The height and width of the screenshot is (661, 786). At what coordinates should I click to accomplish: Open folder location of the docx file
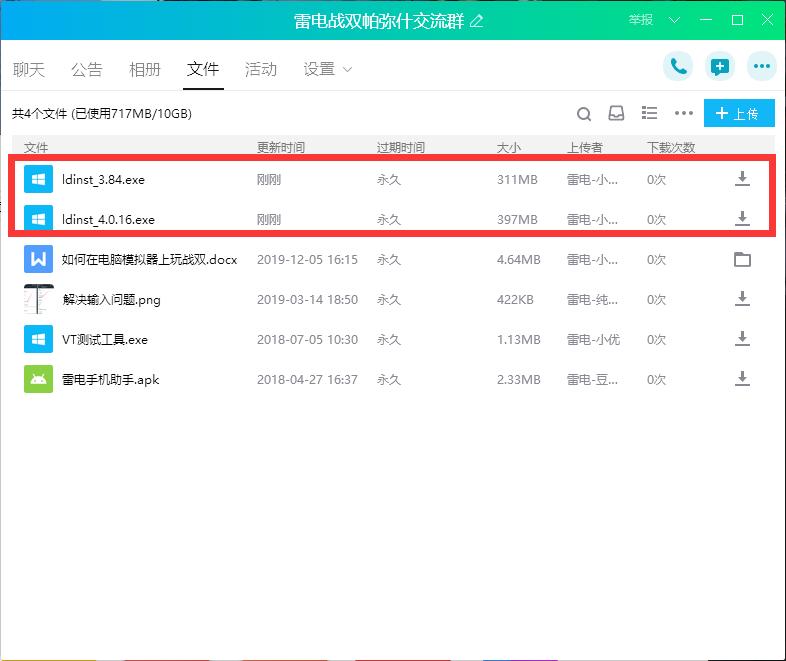(742, 259)
